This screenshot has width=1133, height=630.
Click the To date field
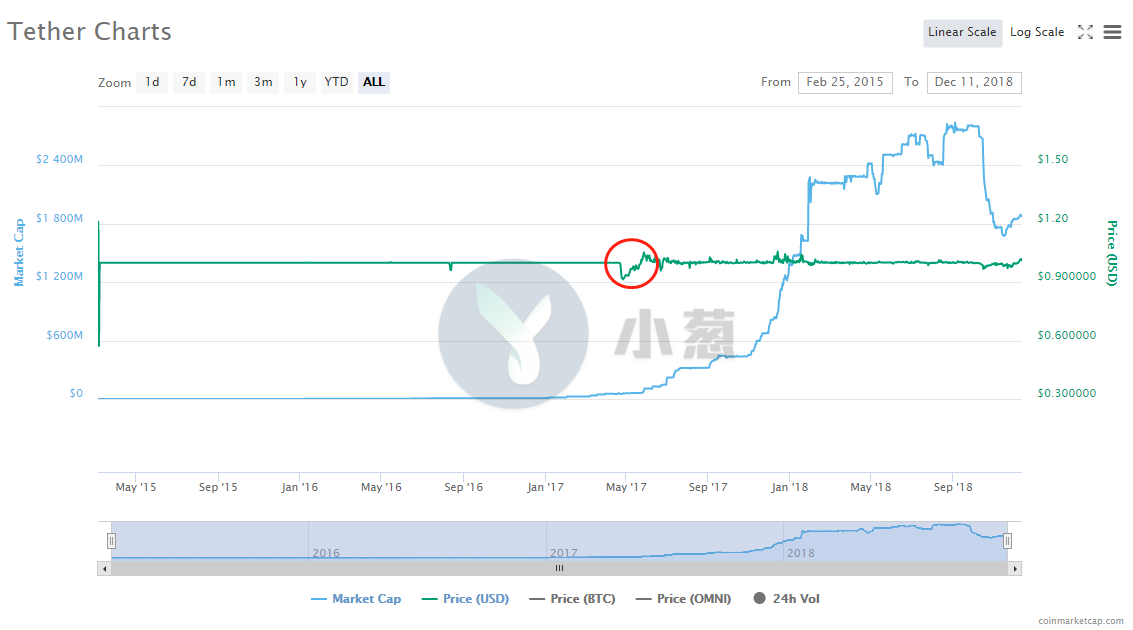pos(974,82)
